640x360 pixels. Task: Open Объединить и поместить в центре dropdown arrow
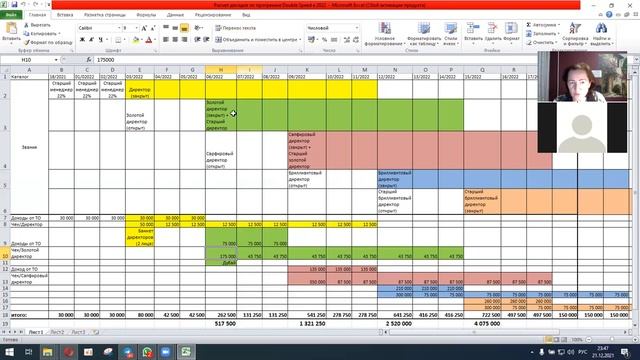click(300, 40)
